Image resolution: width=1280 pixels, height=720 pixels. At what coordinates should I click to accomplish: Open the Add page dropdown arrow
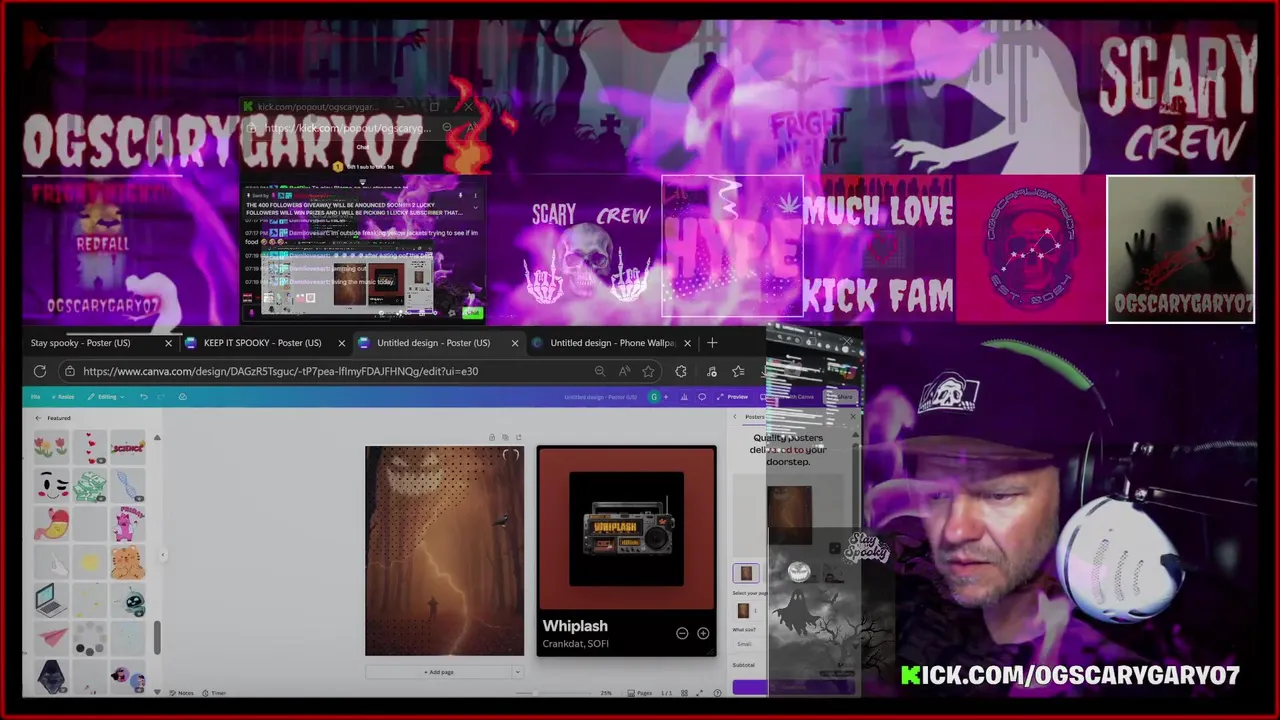click(x=517, y=672)
